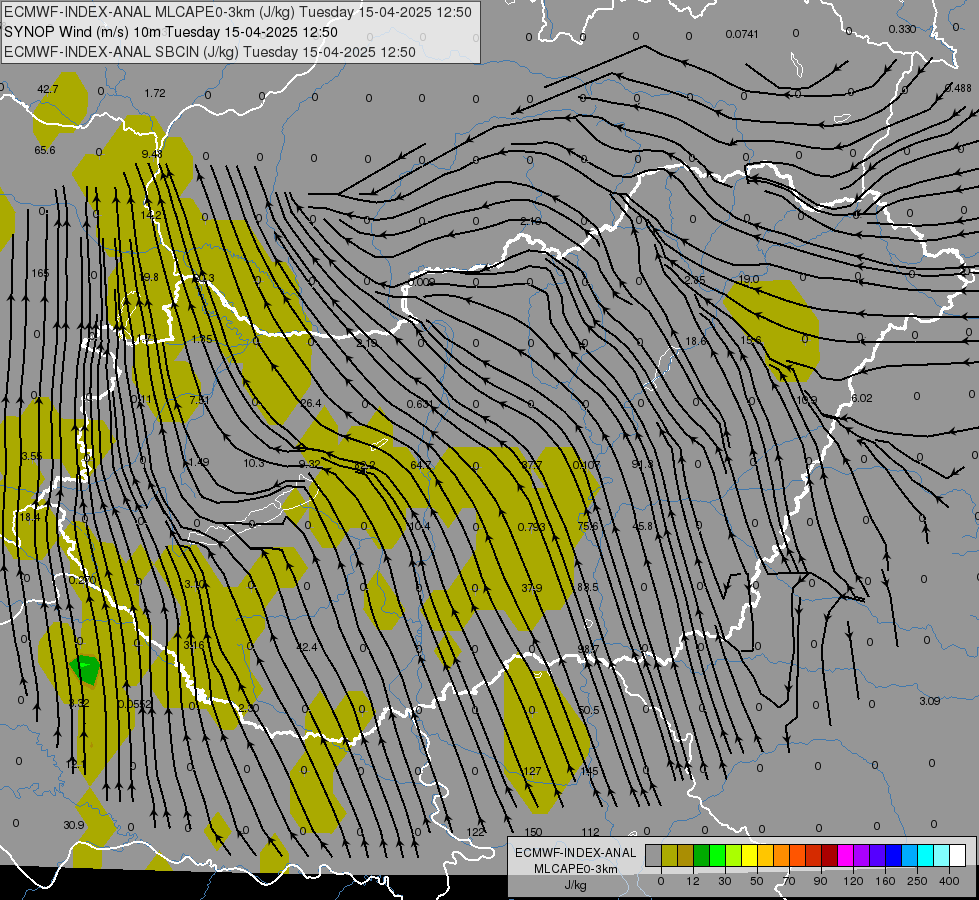Click the SBCIN title line
The height and width of the screenshot is (900, 979).
tap(210, 52)
